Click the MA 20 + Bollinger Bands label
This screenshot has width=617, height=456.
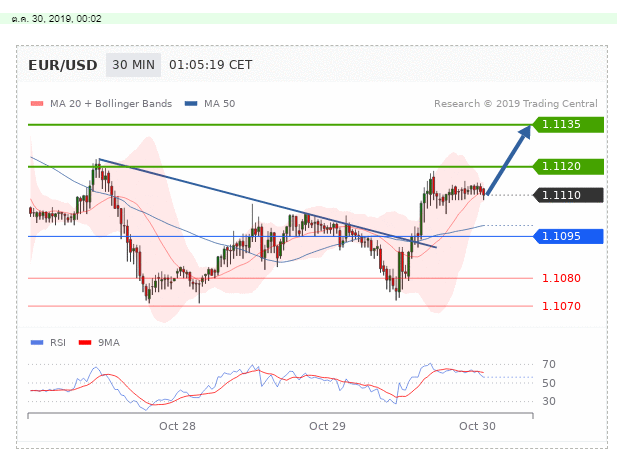tap(111, 104)
